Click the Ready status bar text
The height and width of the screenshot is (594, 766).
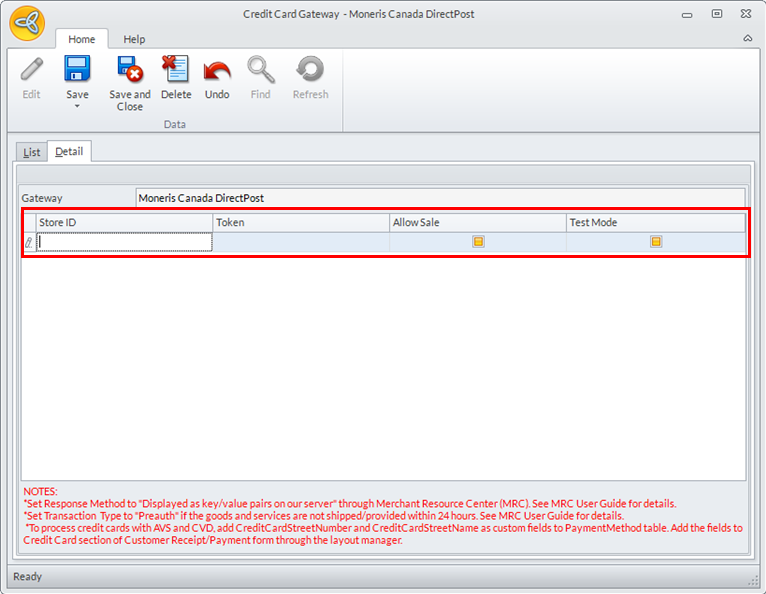pos(27,576)
